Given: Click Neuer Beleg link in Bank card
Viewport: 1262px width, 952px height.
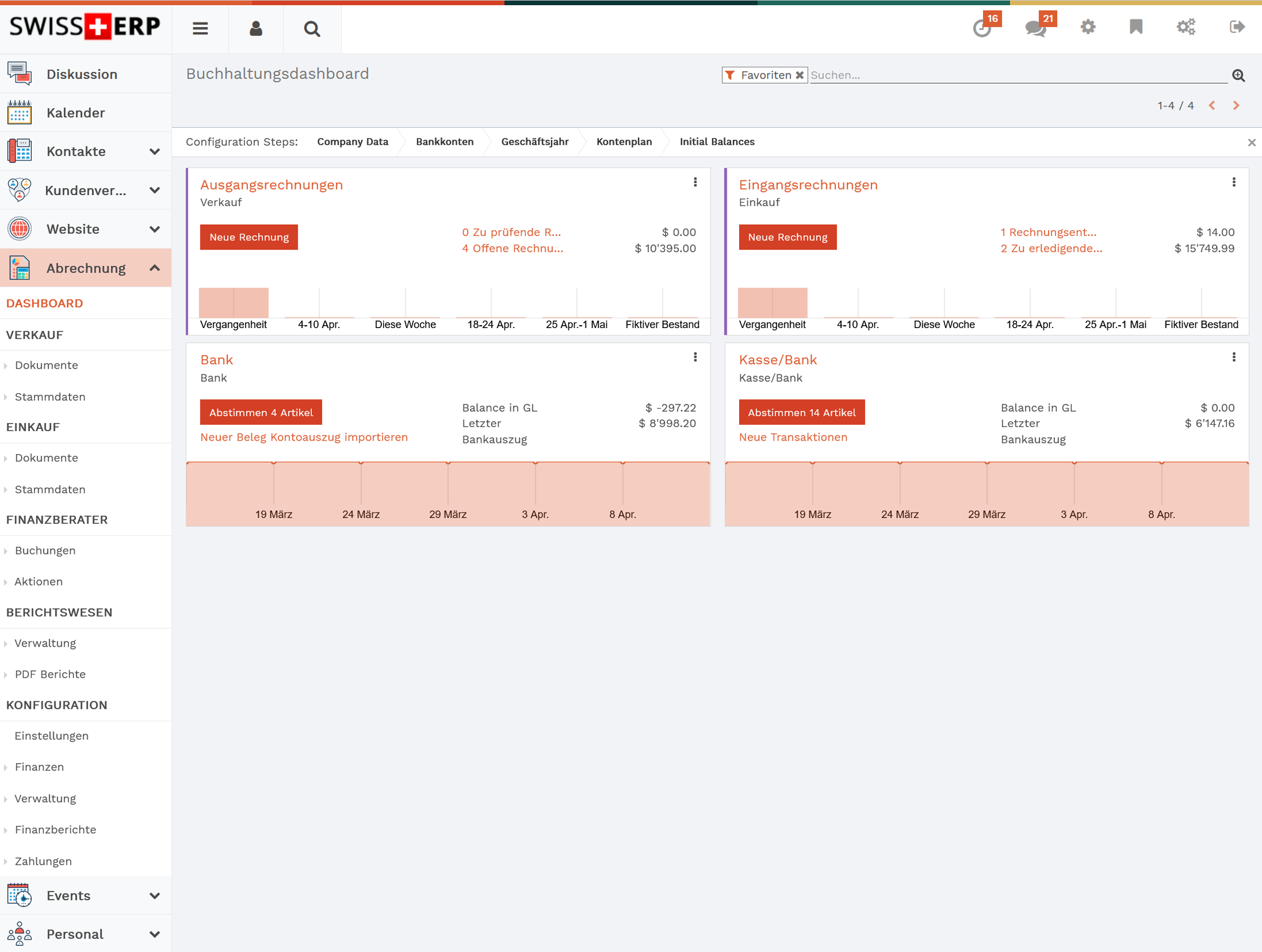Looking at the screenshot, I should coord(233,437).
